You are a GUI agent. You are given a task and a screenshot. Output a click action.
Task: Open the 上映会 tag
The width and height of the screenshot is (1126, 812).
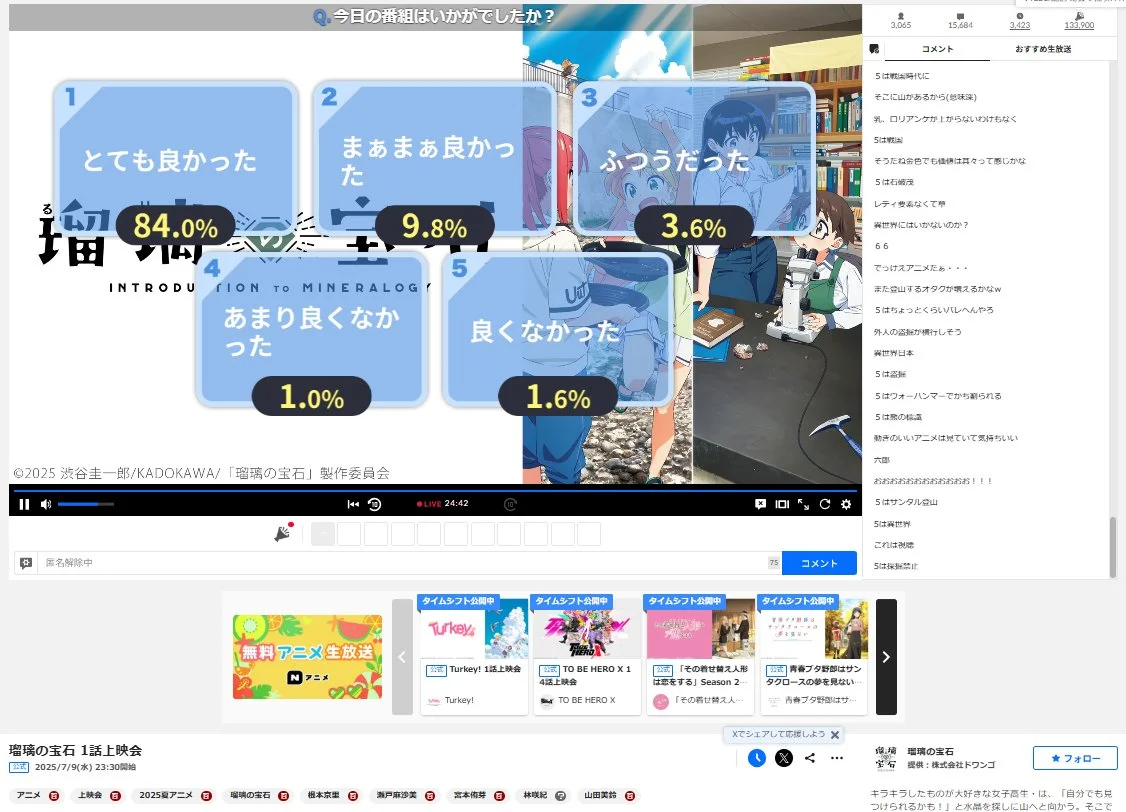[x=90, y=795]
